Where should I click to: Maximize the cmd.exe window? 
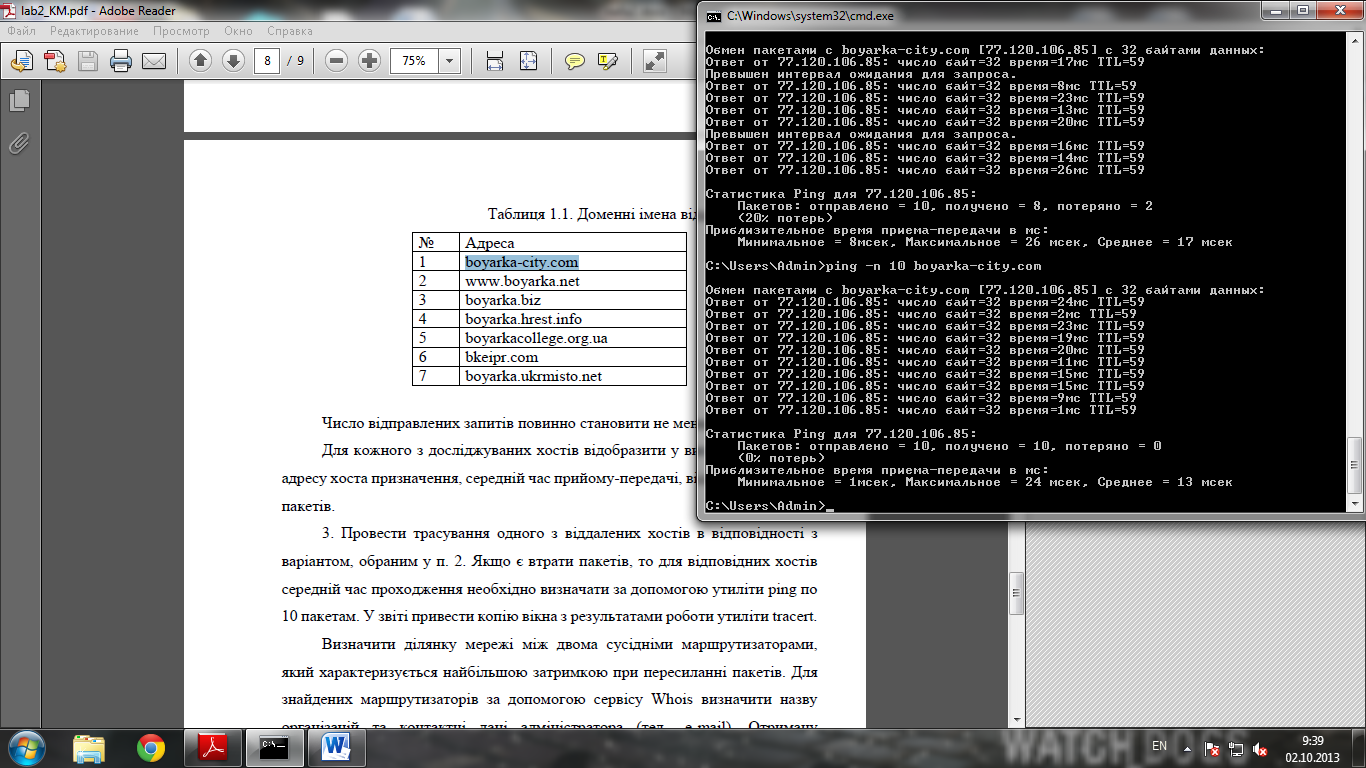point(1301,11)
